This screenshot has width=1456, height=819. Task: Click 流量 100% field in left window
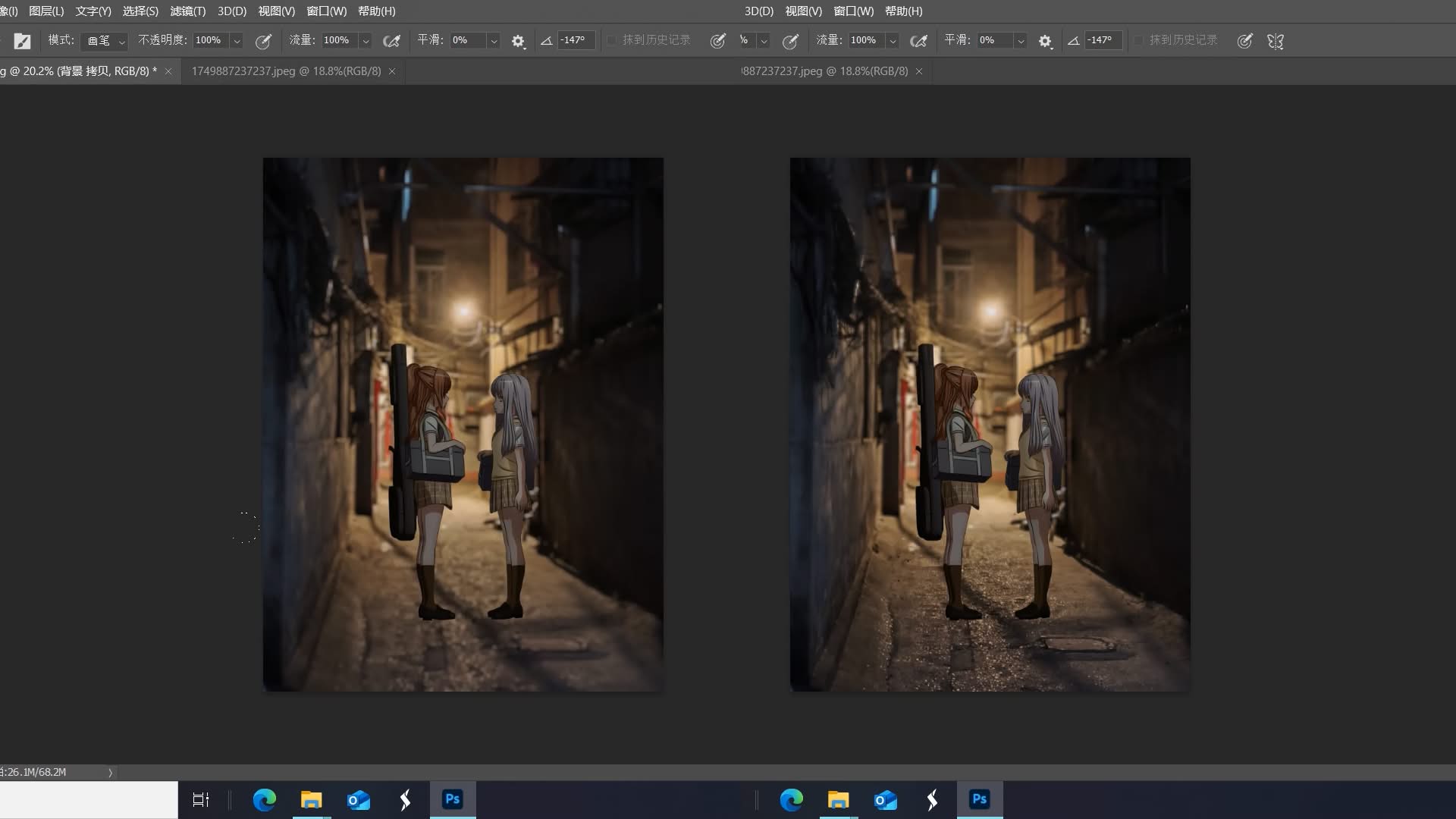tap(339, 40)
